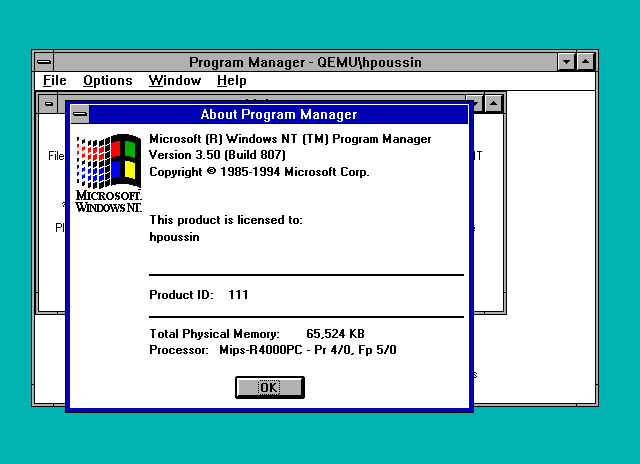The width and height of the screenshot is (640, 464).
Task: Open the inner group window control-menu box
Action: point(49,104)
